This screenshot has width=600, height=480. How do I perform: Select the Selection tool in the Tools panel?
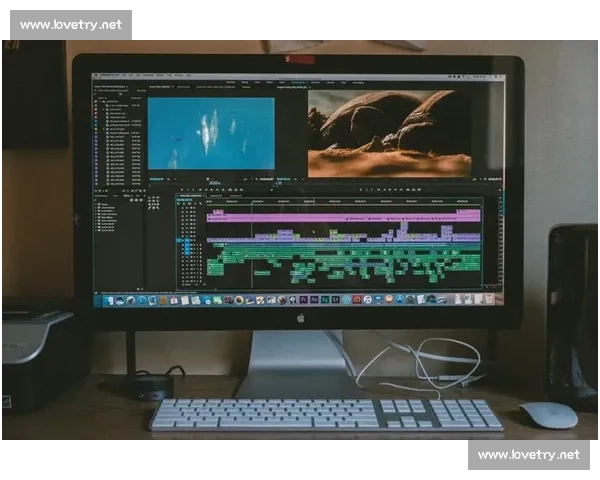click(x=151, y=198)
